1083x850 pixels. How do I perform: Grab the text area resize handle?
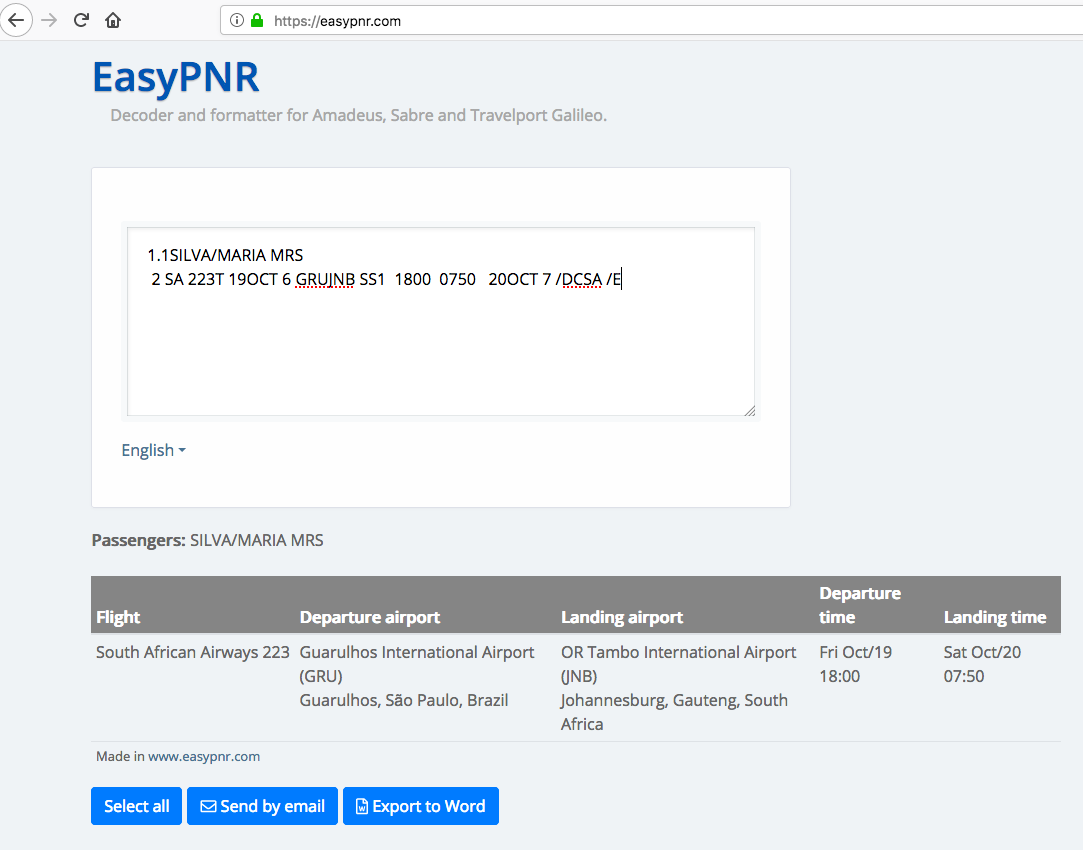coord(749,410)
